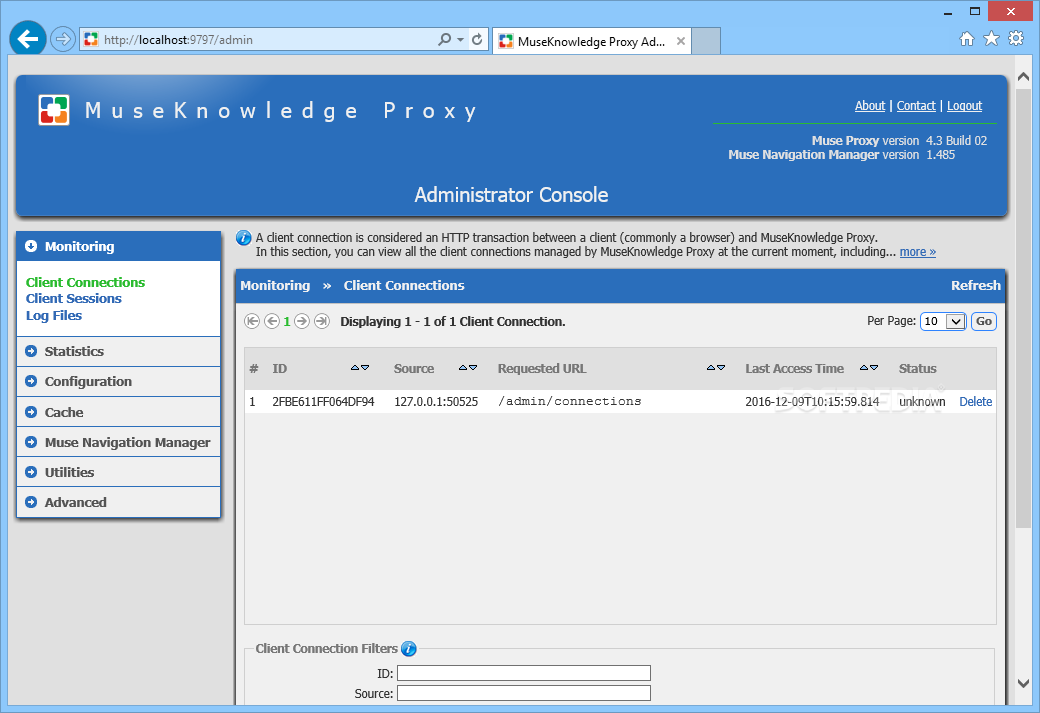Open a new blank browser tab
Image resolution: width=1040 pixels, height=713 pixels.
(x=706, y=41)
